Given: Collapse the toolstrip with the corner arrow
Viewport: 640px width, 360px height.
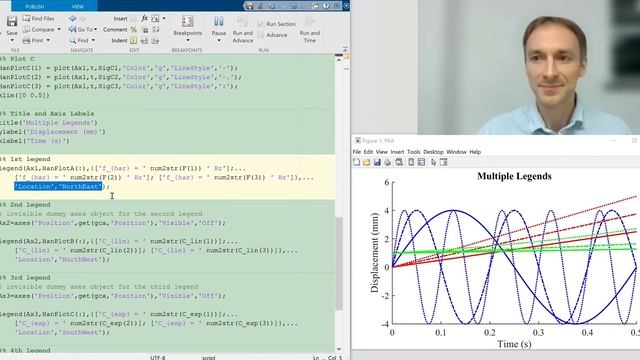Looking at the screenshot, I should pyautogui.click(x=345, y=49).
